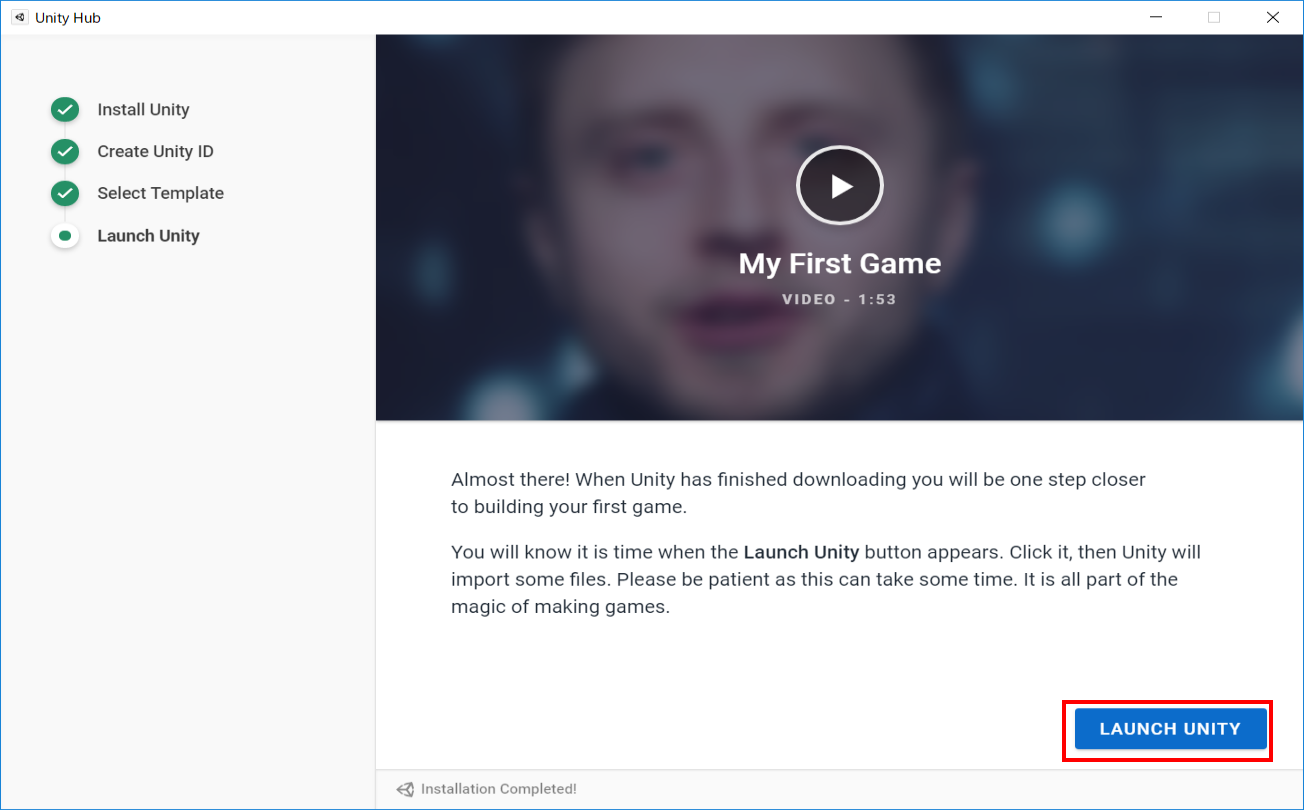Click the Unity Hub title bar icon

[19, 17]
